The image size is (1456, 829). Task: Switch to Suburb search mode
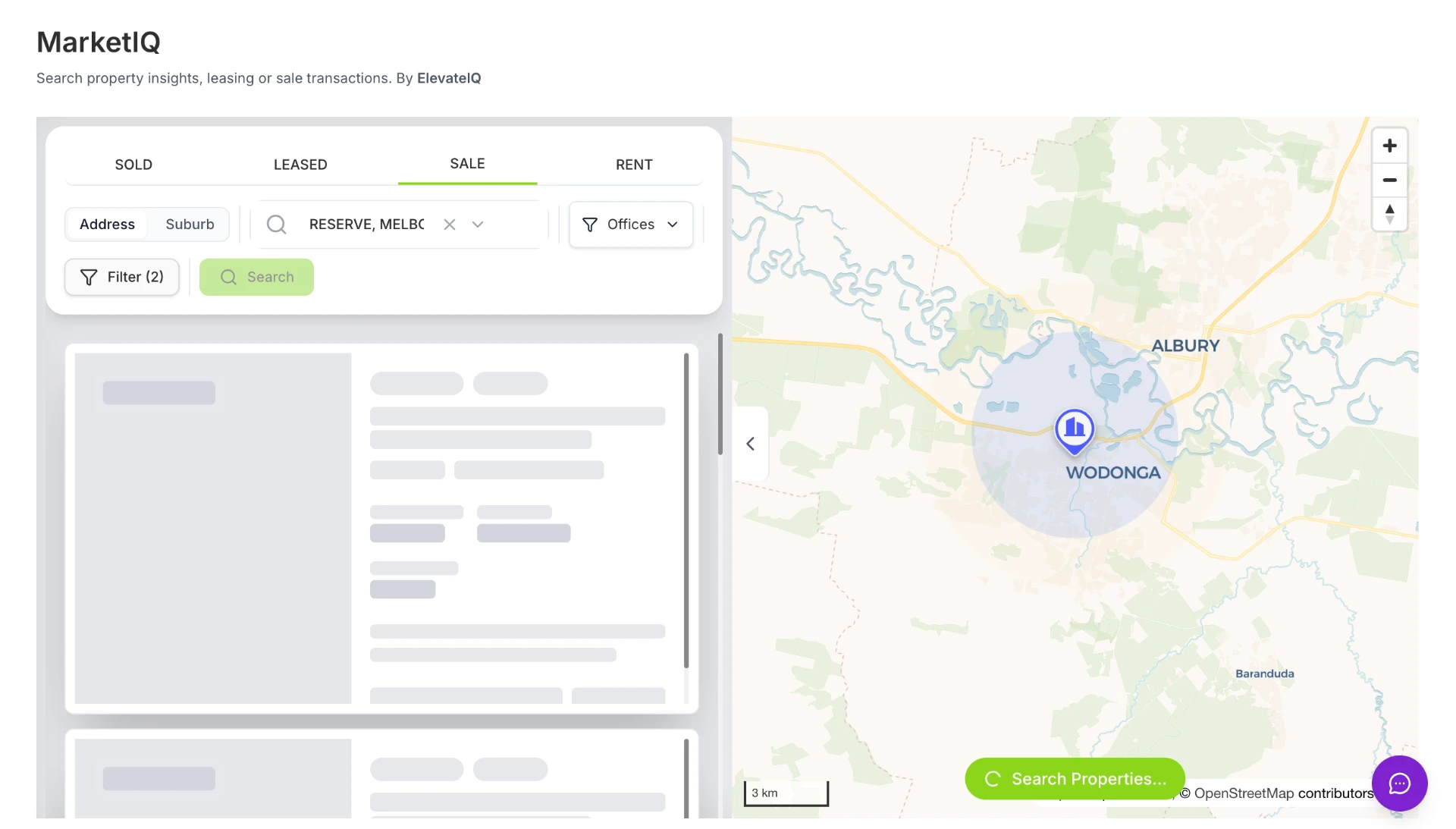tap(190, 225)
